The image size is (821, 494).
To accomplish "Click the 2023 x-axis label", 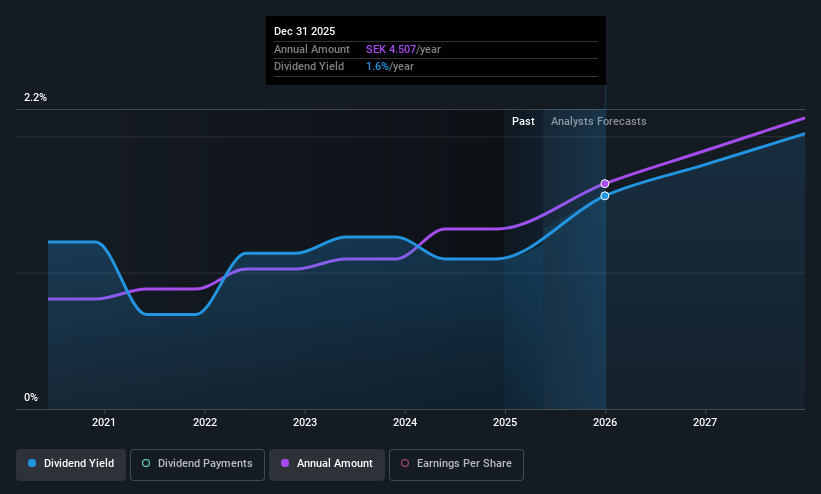I will point(305,422).
